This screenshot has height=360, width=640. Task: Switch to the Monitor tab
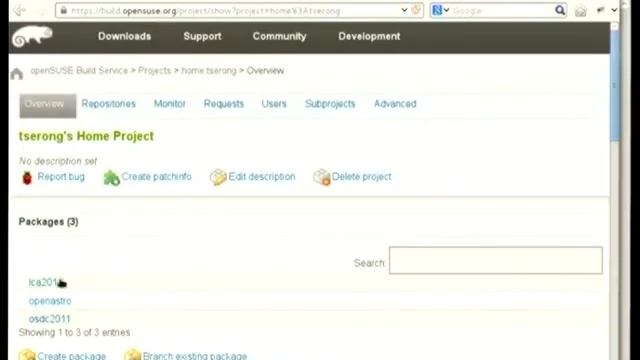[170, 104]
